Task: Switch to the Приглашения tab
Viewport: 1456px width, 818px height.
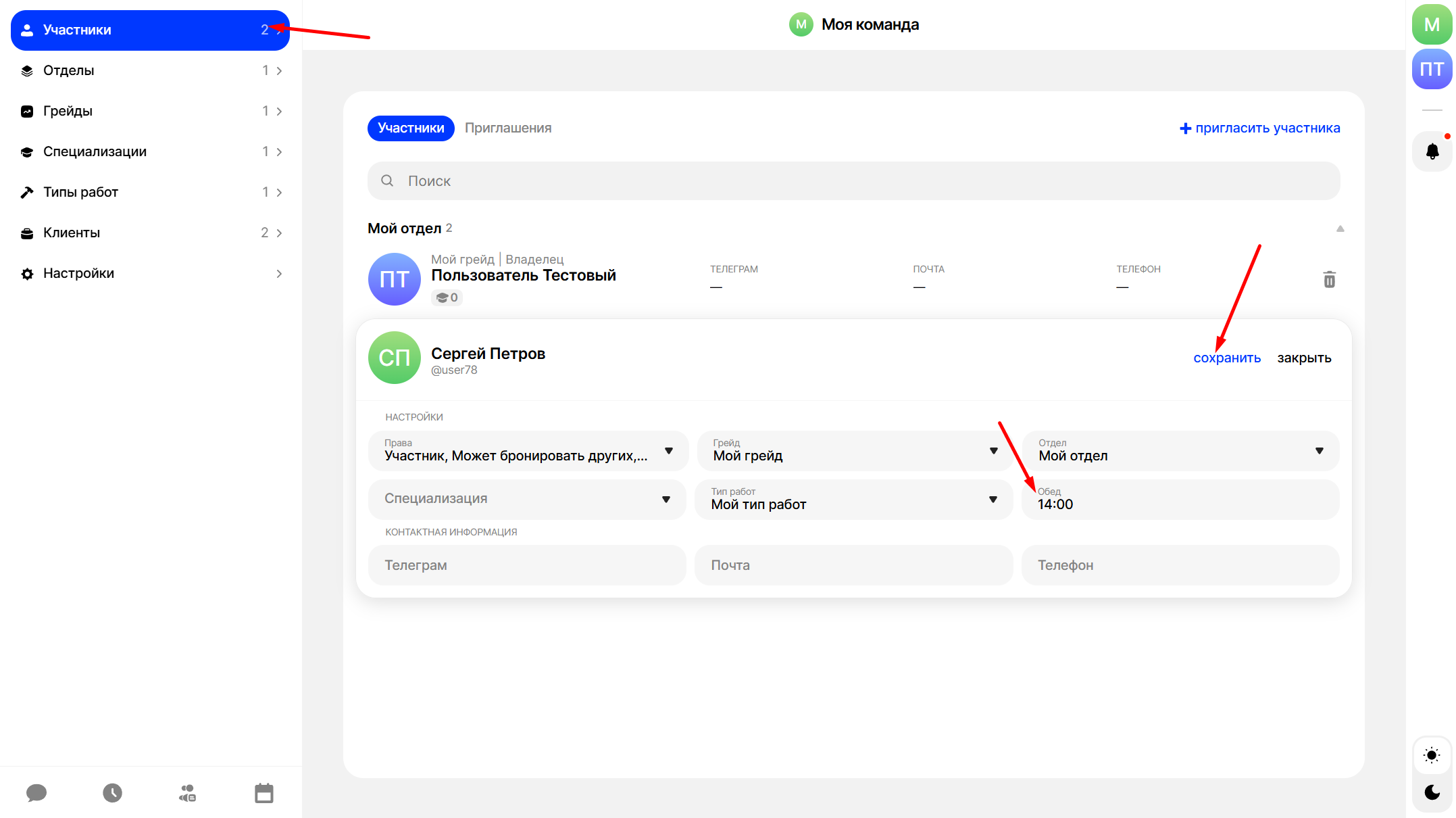Action: 508,128
